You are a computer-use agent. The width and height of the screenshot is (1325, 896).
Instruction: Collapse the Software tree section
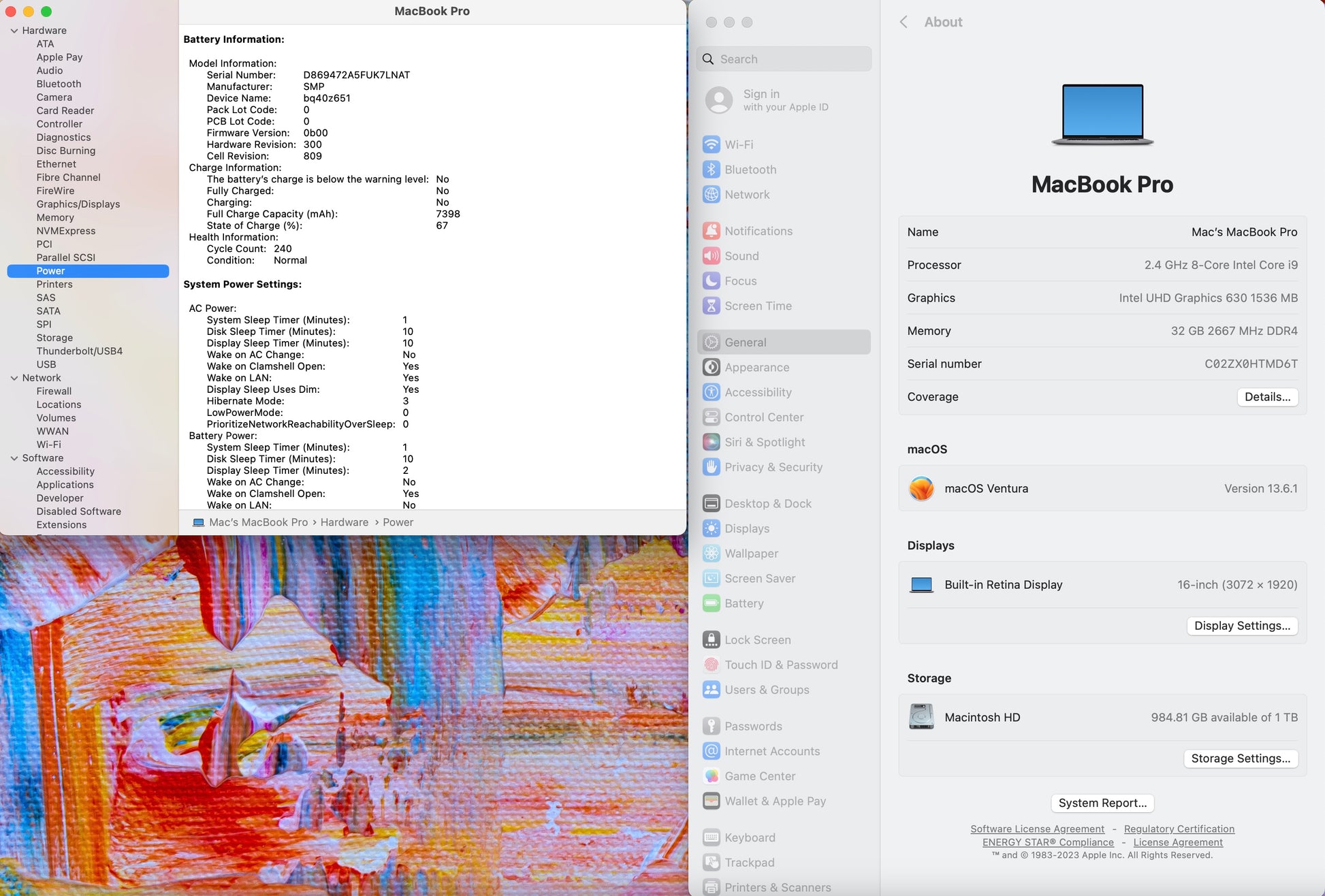(14, 458)
